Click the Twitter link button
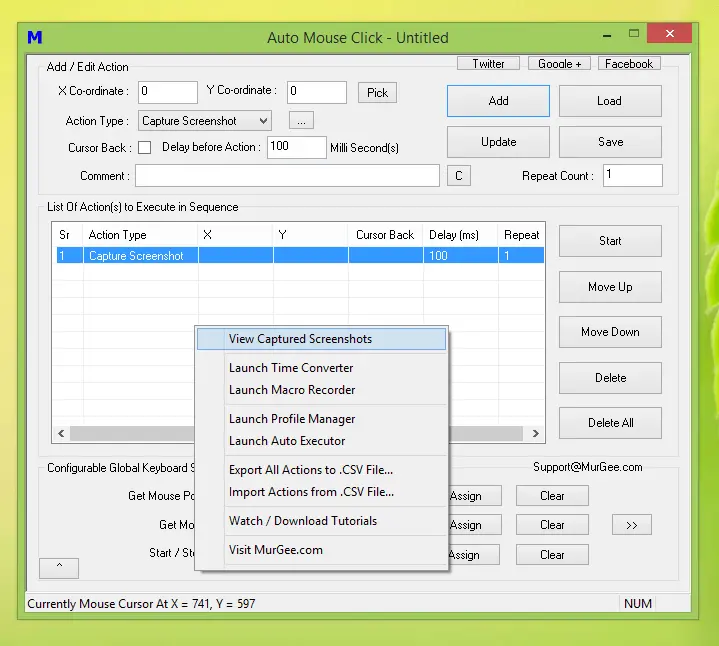The image size is (719, 646). 488,64
